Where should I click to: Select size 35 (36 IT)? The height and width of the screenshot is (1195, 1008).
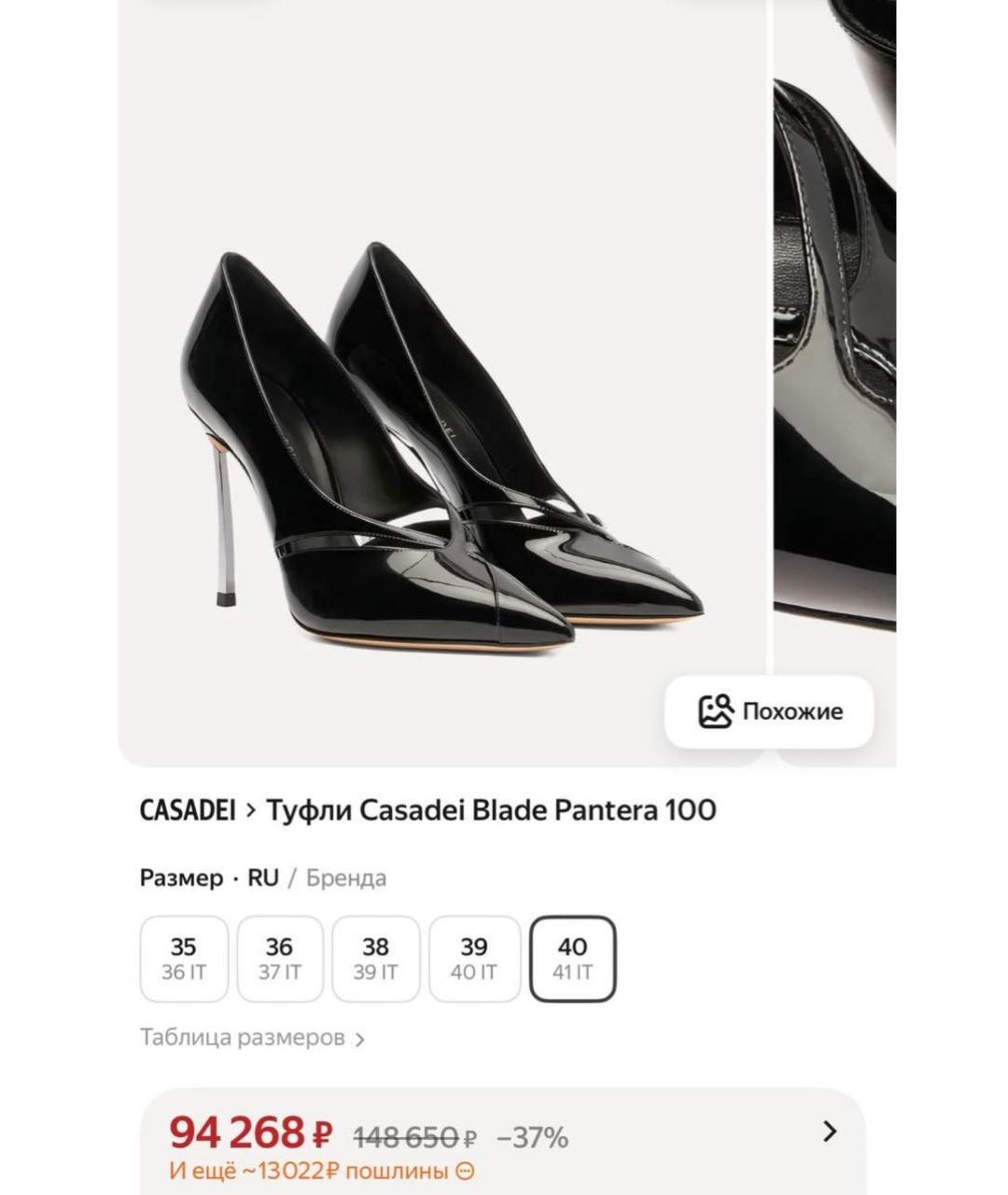tap(184, 959)
